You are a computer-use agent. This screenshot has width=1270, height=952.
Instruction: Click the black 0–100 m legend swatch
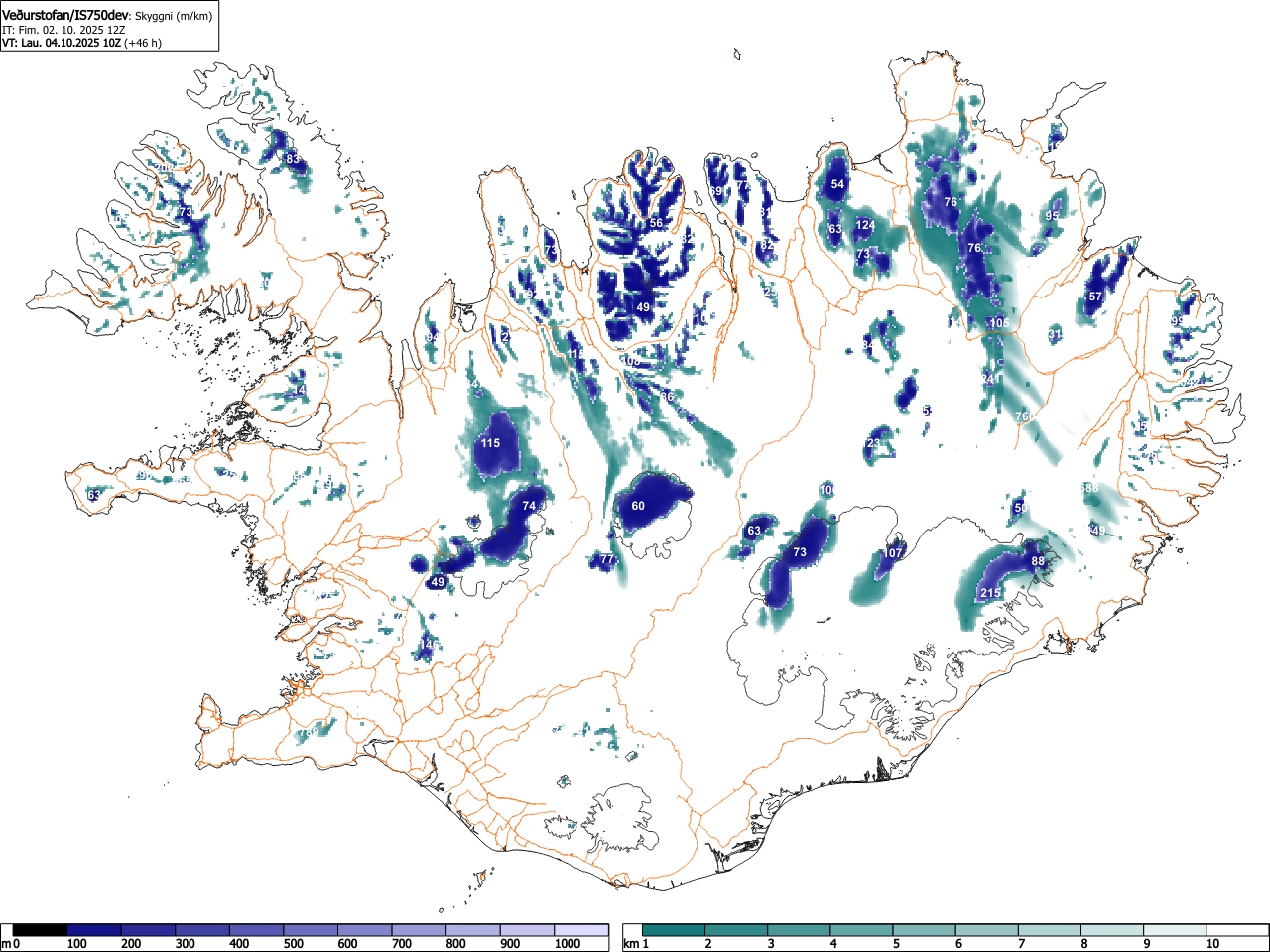pyautogui.click(x=41, y=930)
